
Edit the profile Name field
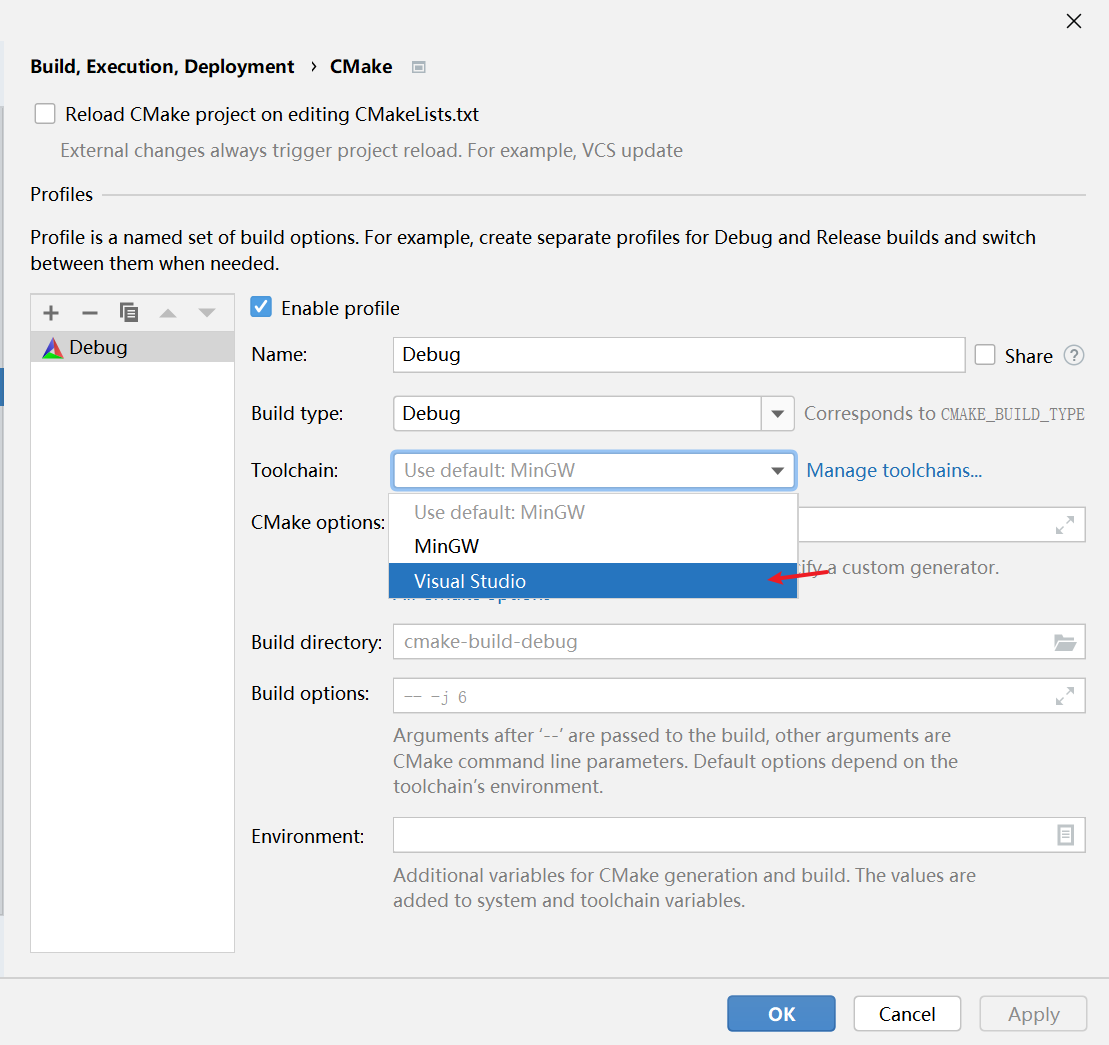click(x=679, y=355)
